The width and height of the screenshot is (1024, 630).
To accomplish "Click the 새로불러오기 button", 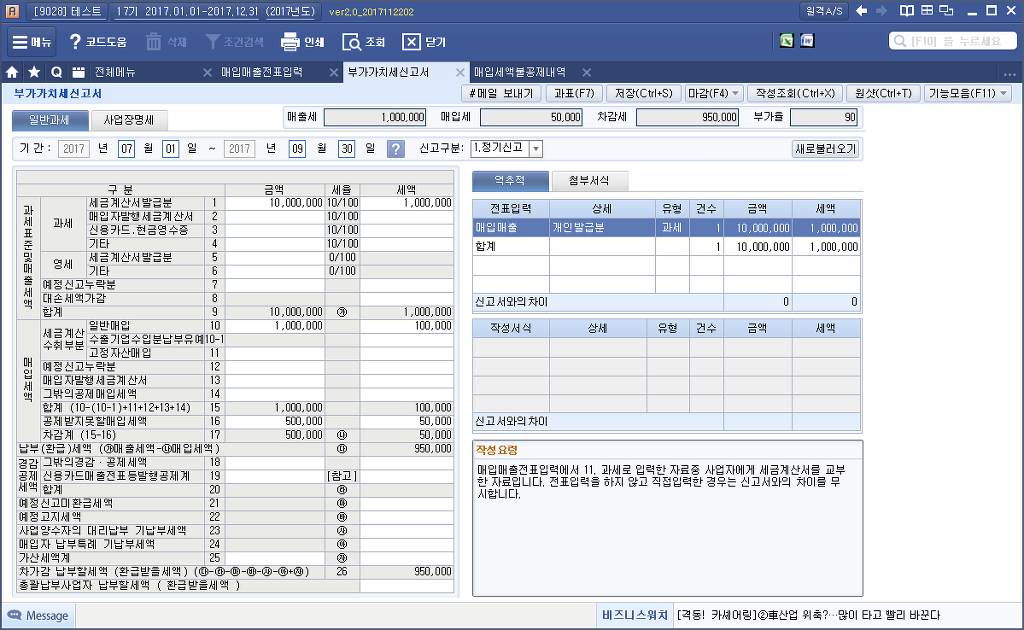I will tap(825, 149).
